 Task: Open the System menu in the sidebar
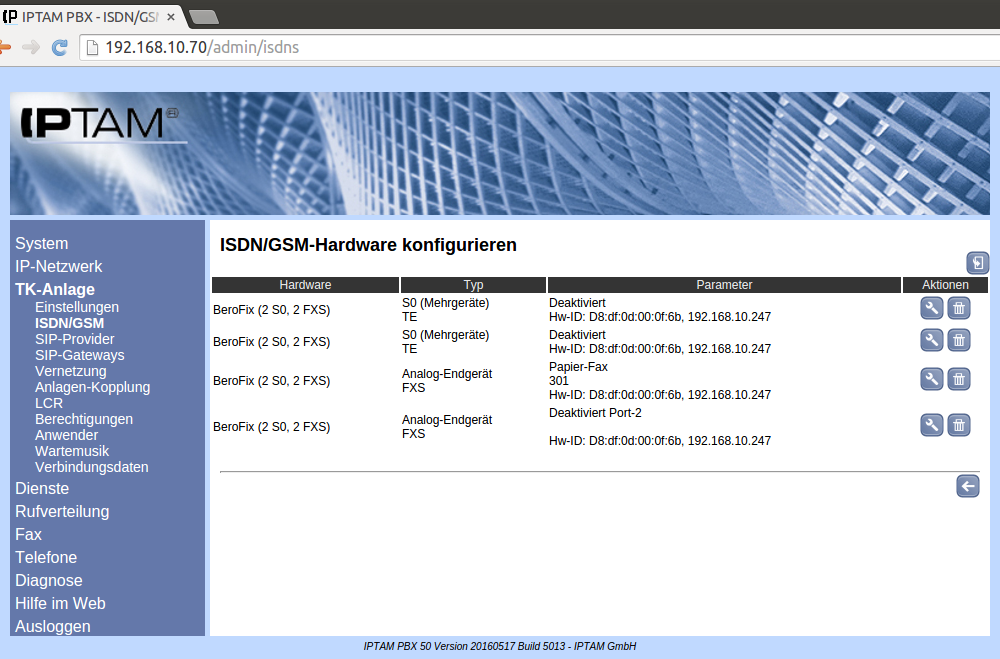[x=42, y=243]
